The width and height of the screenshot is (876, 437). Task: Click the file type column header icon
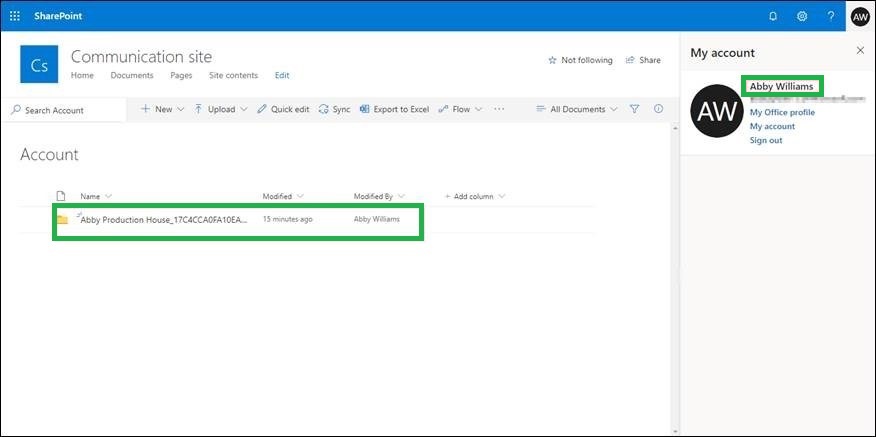click(61, 196)
